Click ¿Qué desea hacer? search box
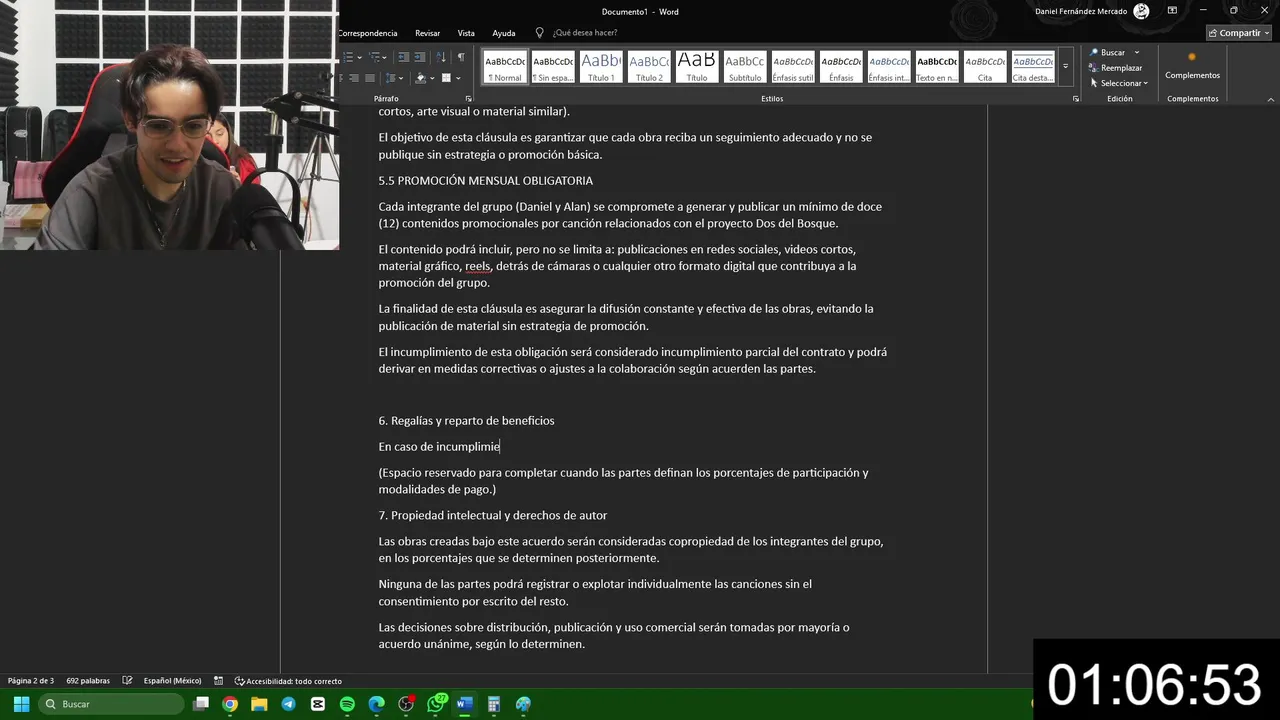This screenshot has height=720, width=1280. click(577, 33)
